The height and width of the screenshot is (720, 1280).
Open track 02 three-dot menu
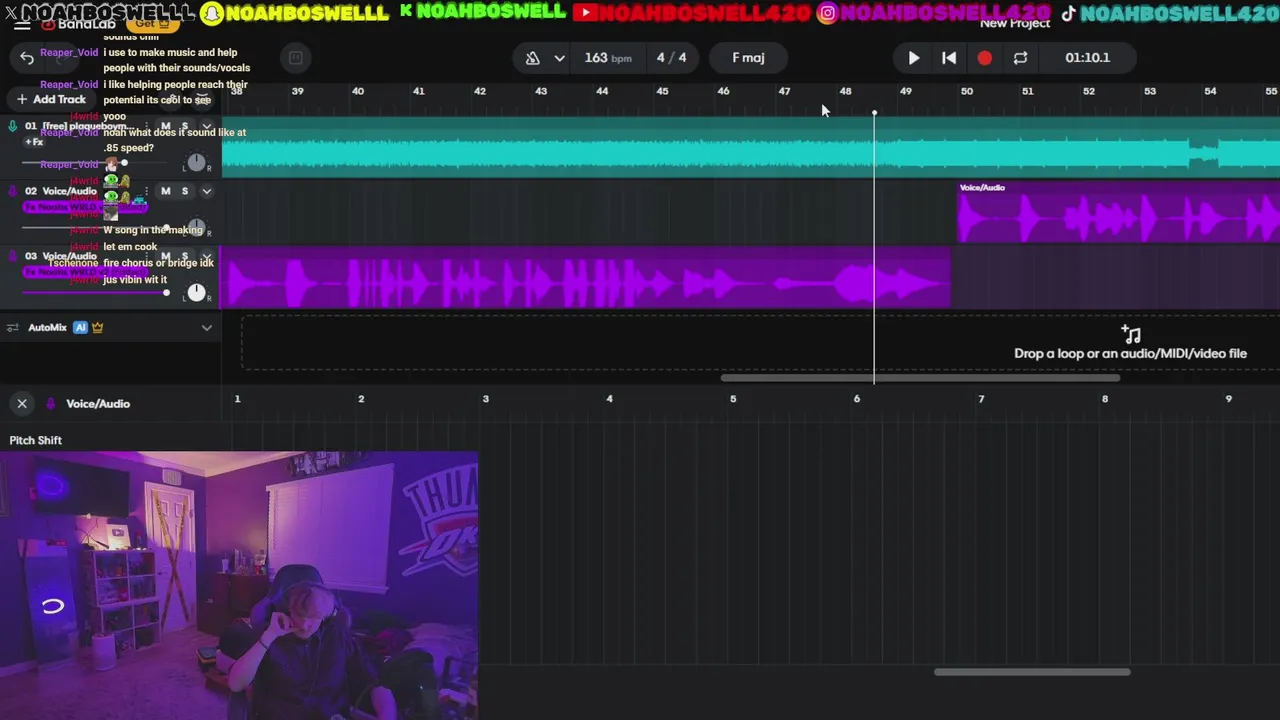pos(146,191)
